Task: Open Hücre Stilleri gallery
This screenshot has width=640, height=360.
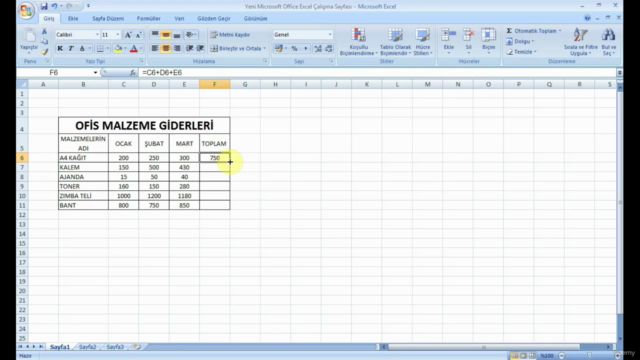Action: click(x=423, y=42)
